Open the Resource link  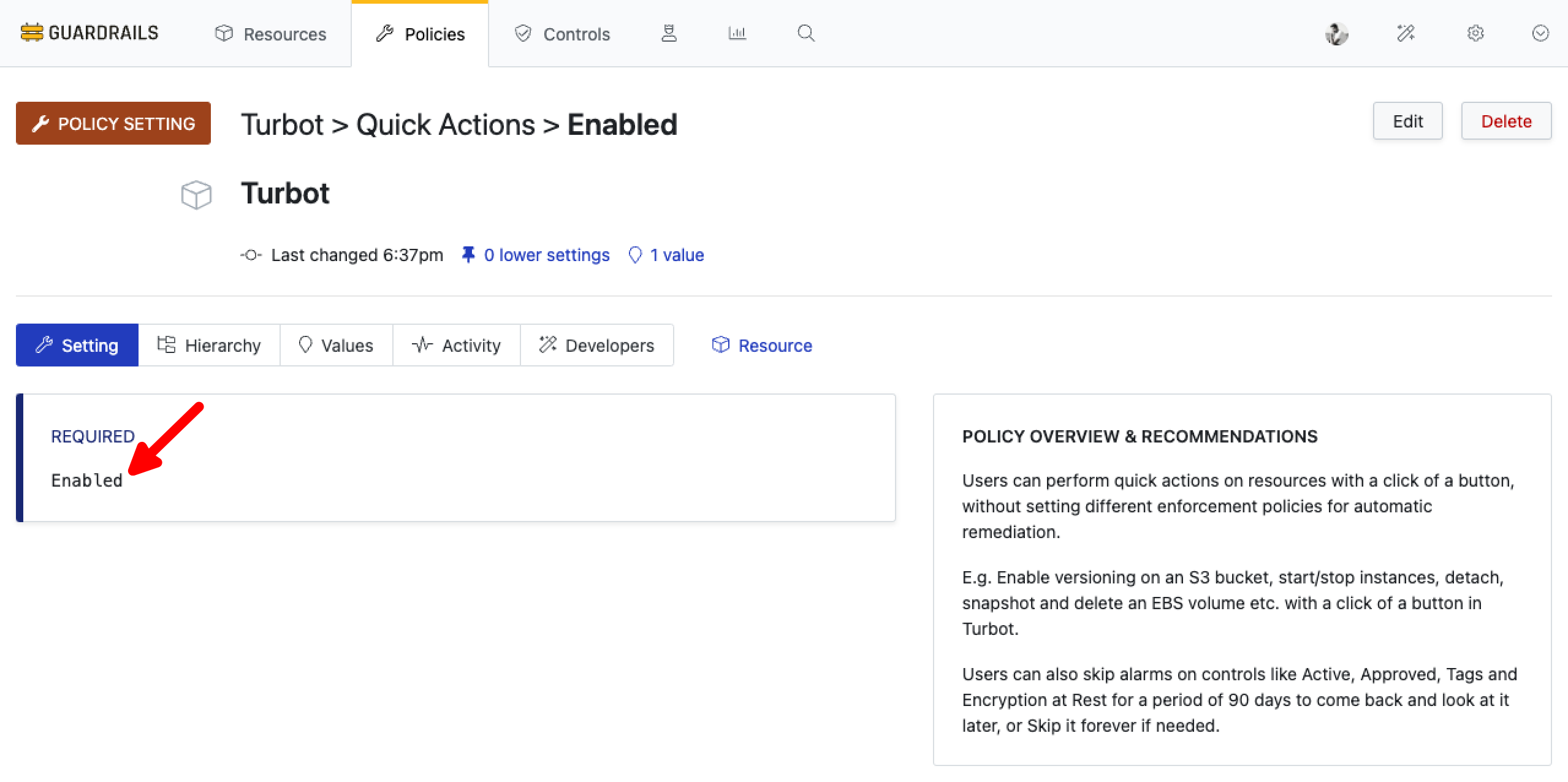(x=762, y=345)
